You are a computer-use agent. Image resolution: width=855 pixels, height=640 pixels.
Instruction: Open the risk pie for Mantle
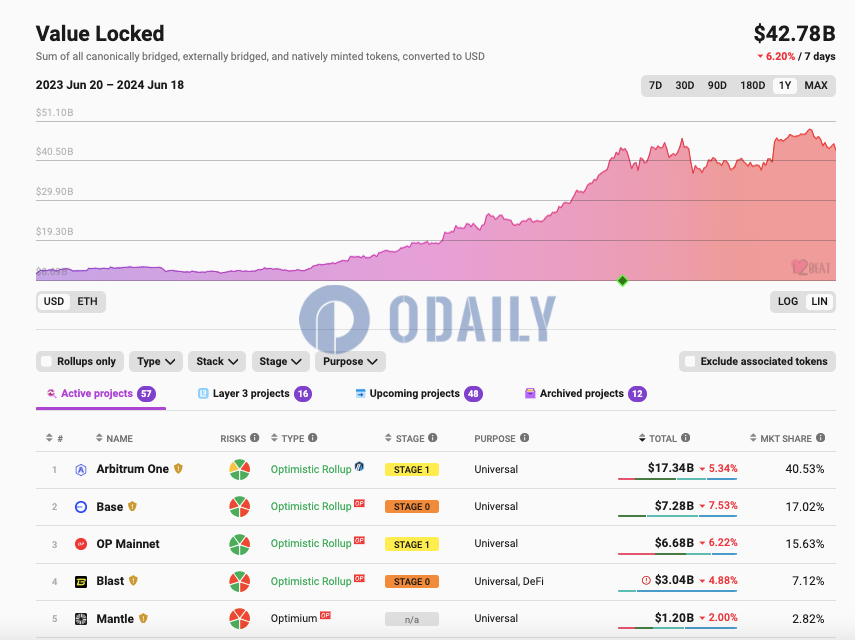coord(239,619)
